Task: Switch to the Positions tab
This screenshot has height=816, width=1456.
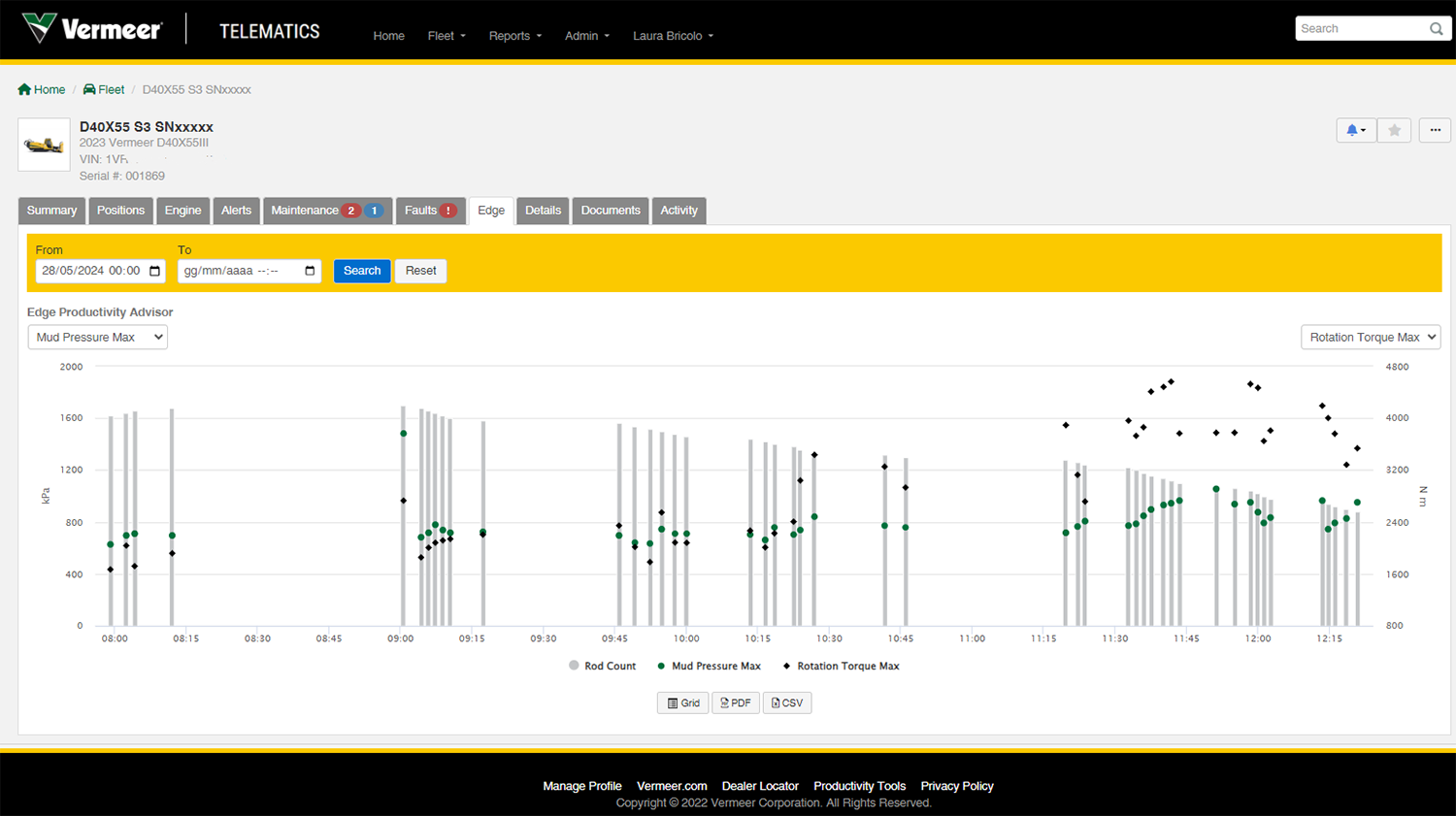Action: pyautogui.click(x=120, y=211)
